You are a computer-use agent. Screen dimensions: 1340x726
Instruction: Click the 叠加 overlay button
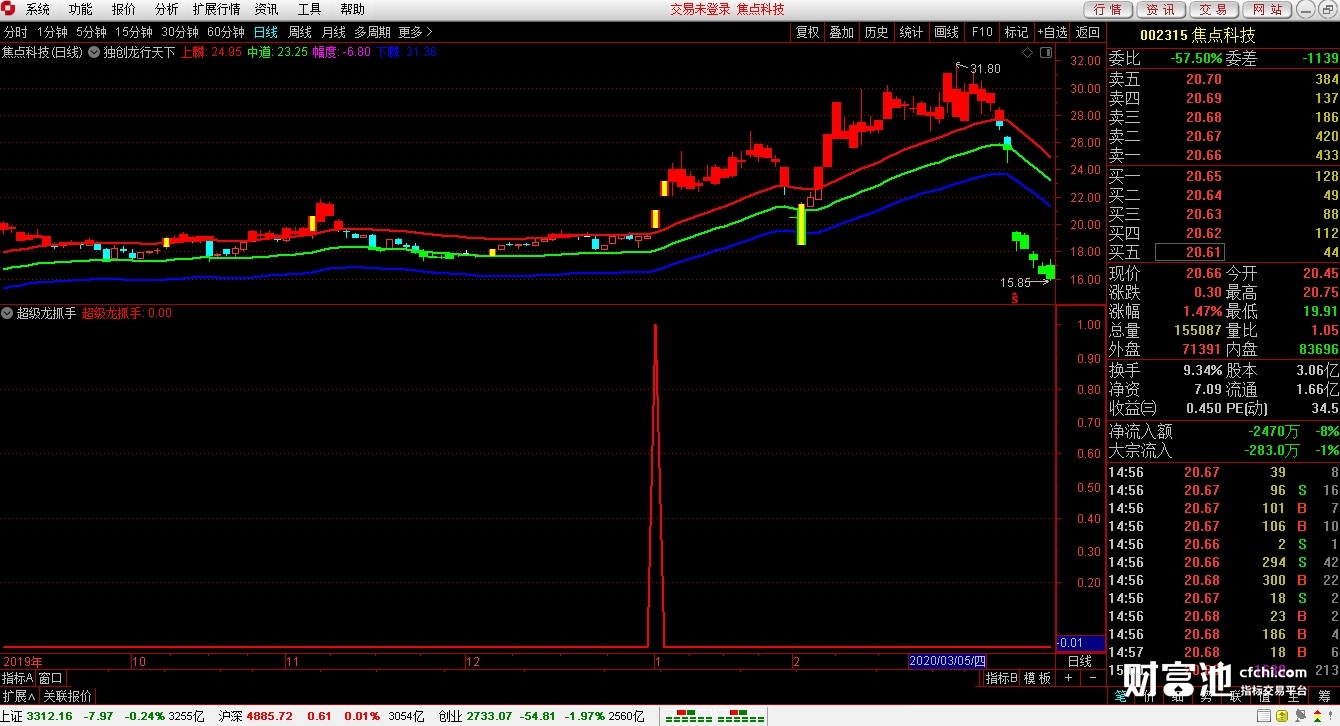pos(842,32)
